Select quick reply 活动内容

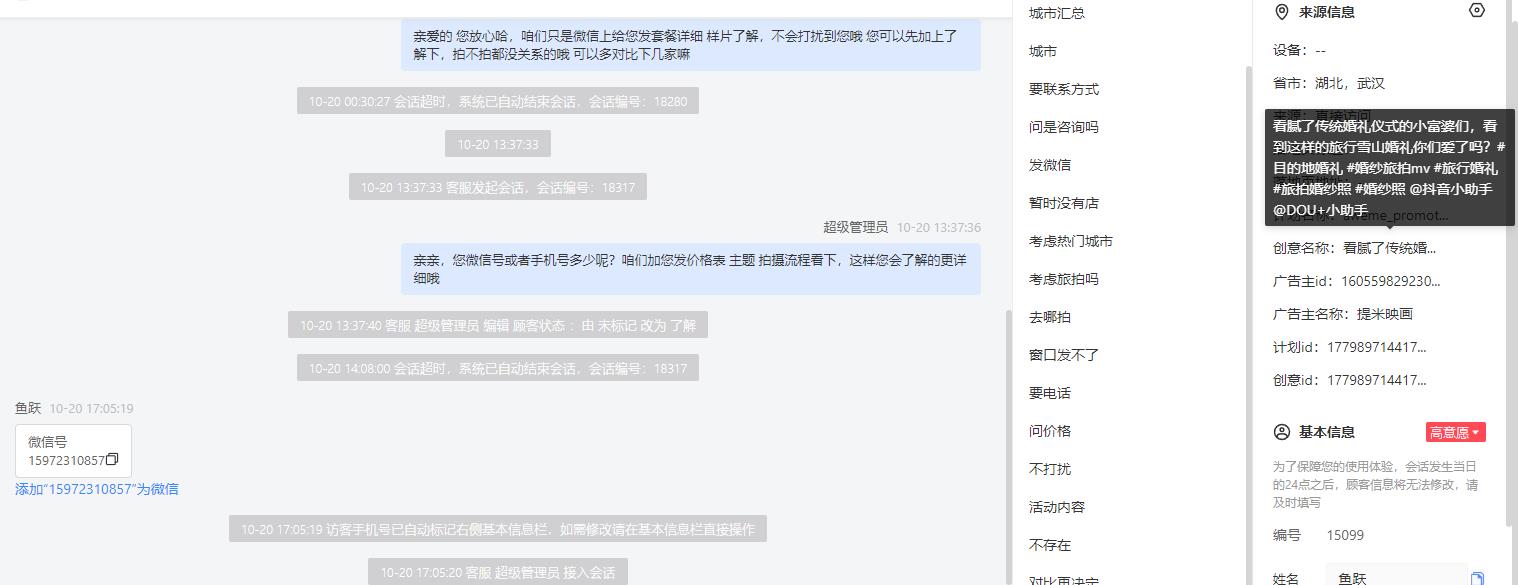coord(1057,507)
